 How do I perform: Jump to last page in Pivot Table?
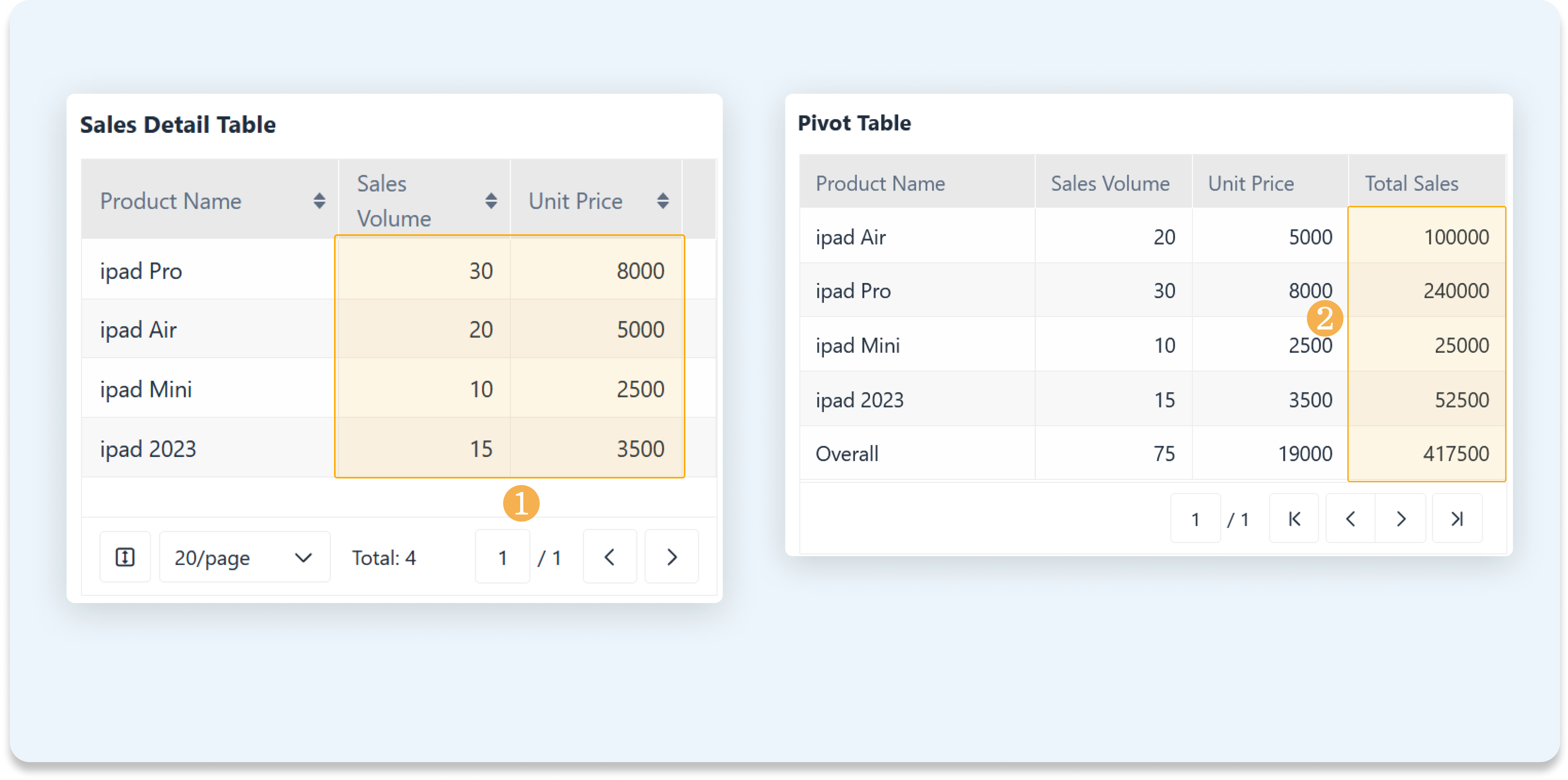(1457, 519)
